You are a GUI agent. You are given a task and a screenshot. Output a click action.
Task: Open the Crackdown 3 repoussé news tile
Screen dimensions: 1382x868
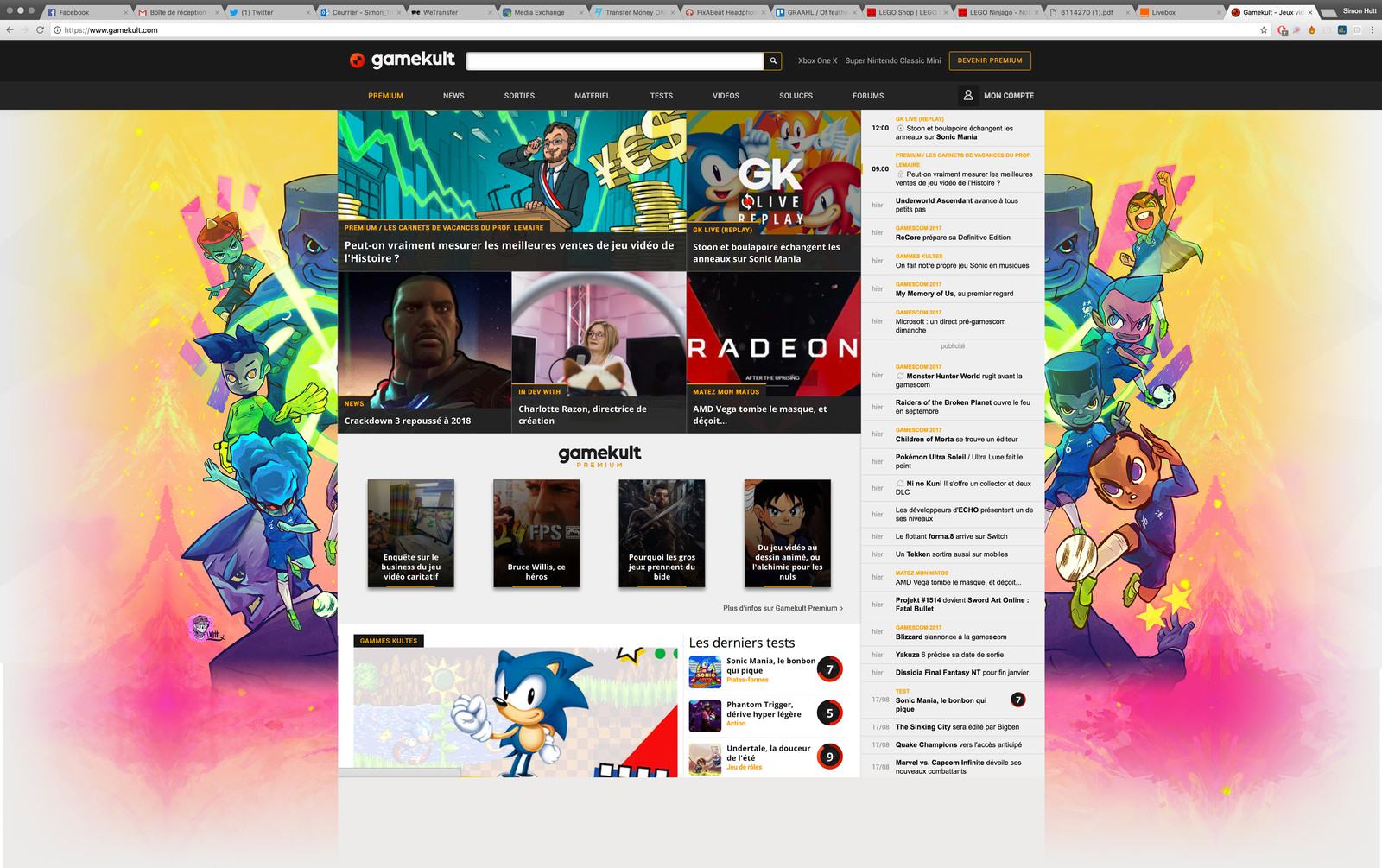(x=424, y=352)
